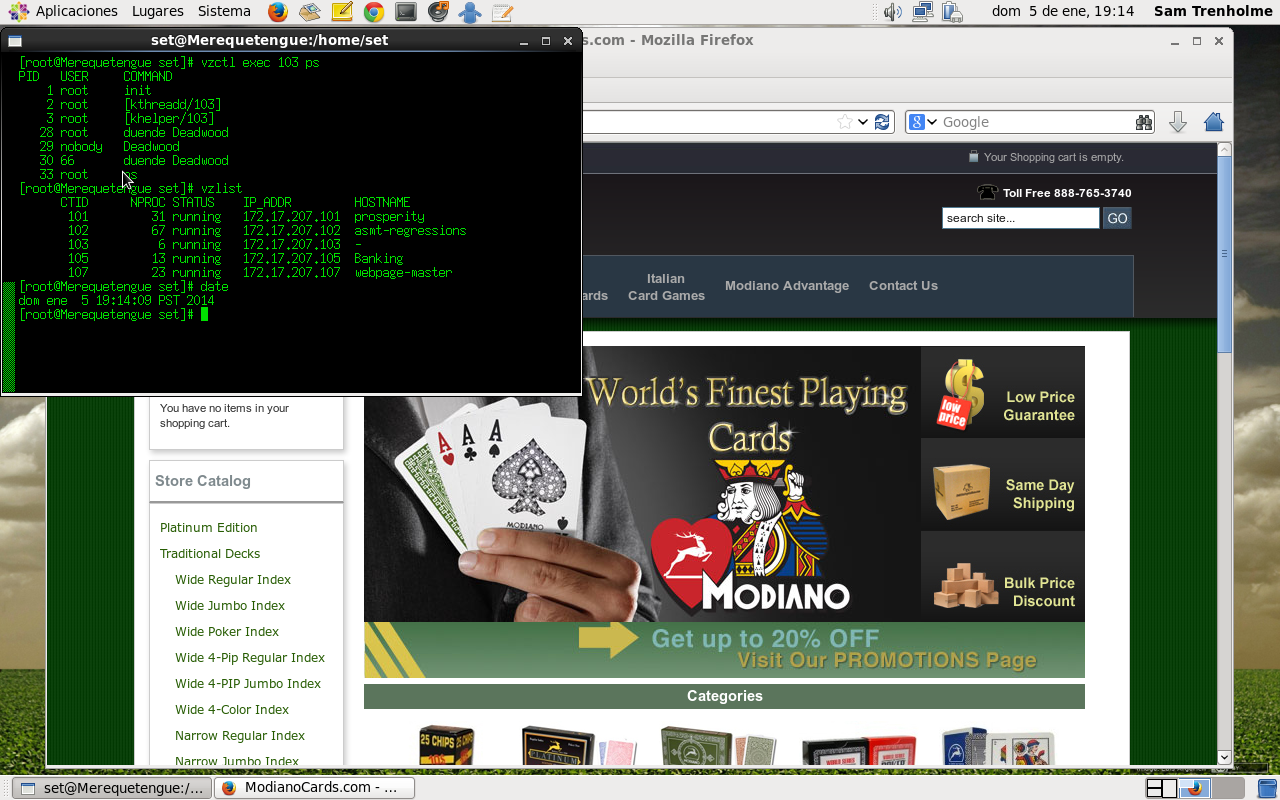Click the telephone icon beside Toll Free
The height and width of the screenshot is (800, 1280).
[x=988, y=192]
